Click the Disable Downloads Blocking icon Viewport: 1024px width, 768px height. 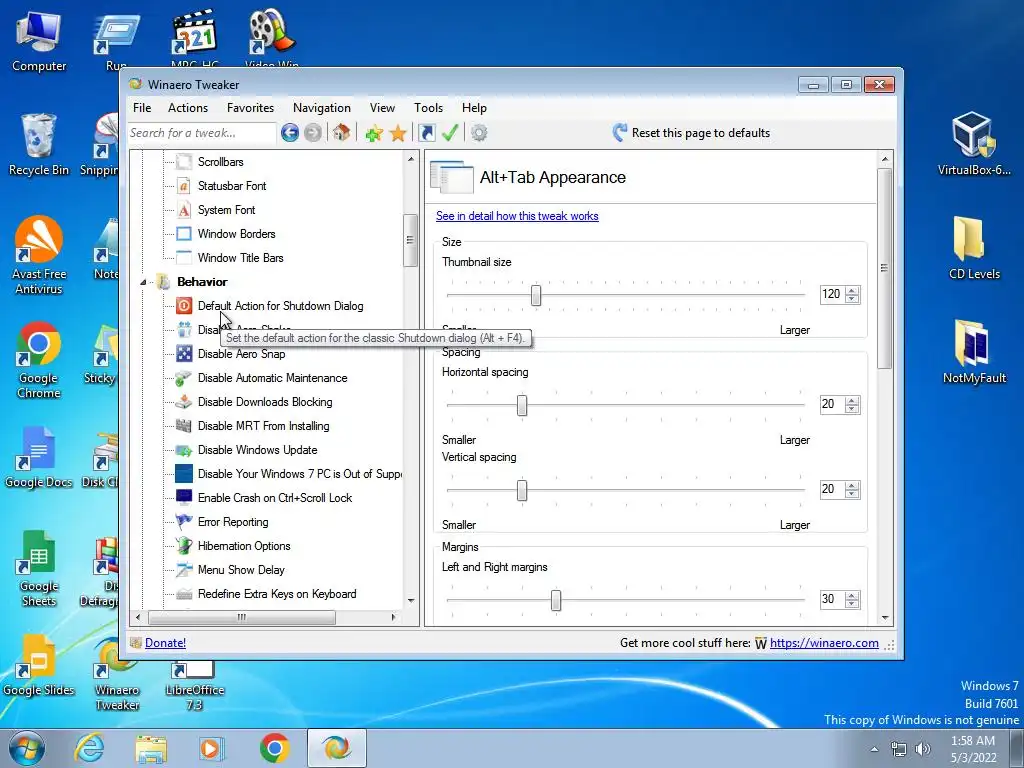pos(184,402)
